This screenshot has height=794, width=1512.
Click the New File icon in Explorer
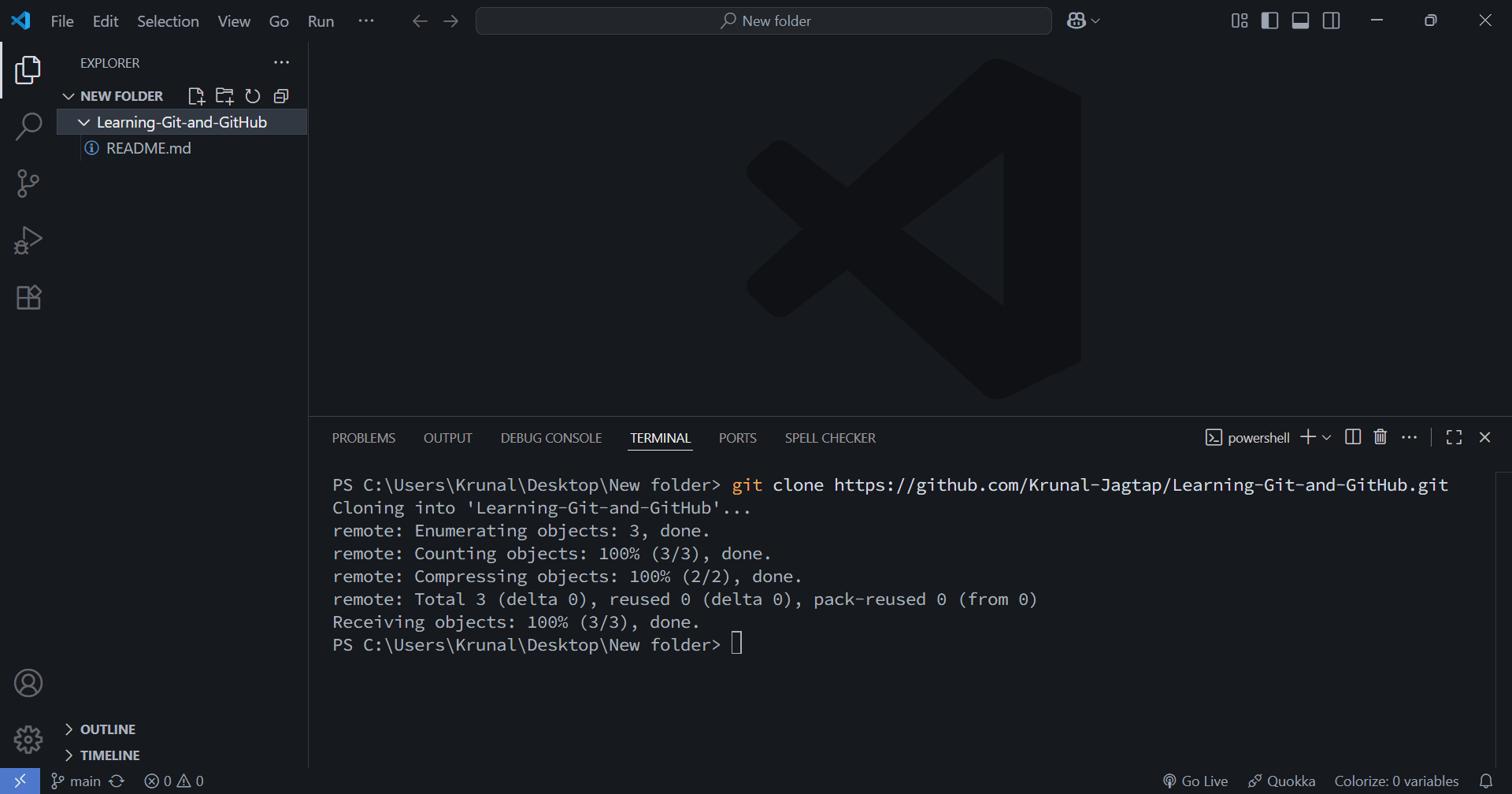click(196, 96)
